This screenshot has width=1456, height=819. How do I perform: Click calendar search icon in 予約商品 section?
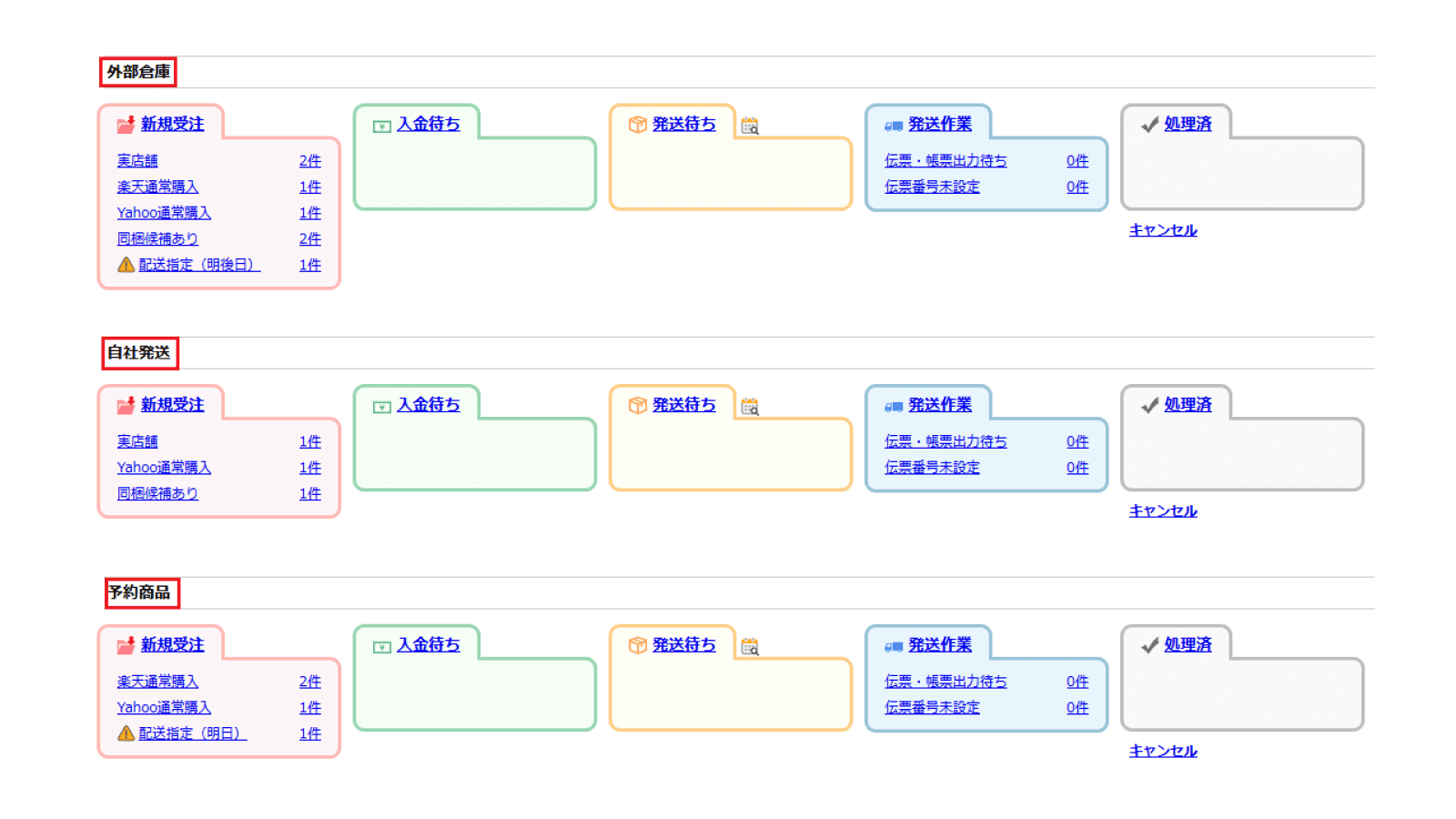pyautogui.click(x=750, y=646)
